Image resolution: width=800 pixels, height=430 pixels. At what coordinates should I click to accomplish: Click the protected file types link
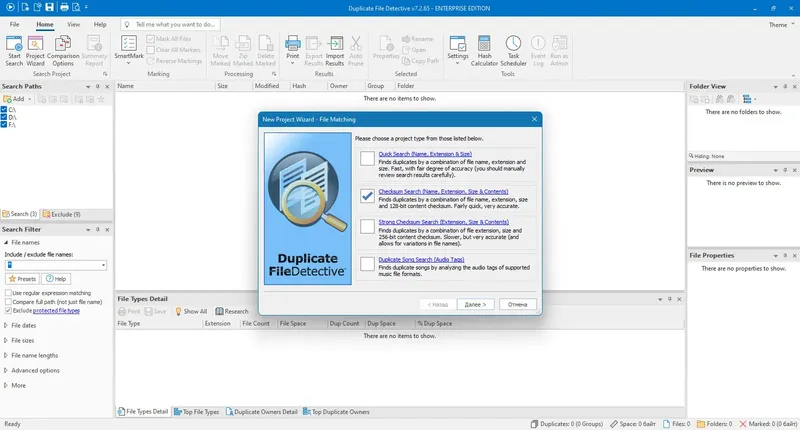(x=56, y=311)
